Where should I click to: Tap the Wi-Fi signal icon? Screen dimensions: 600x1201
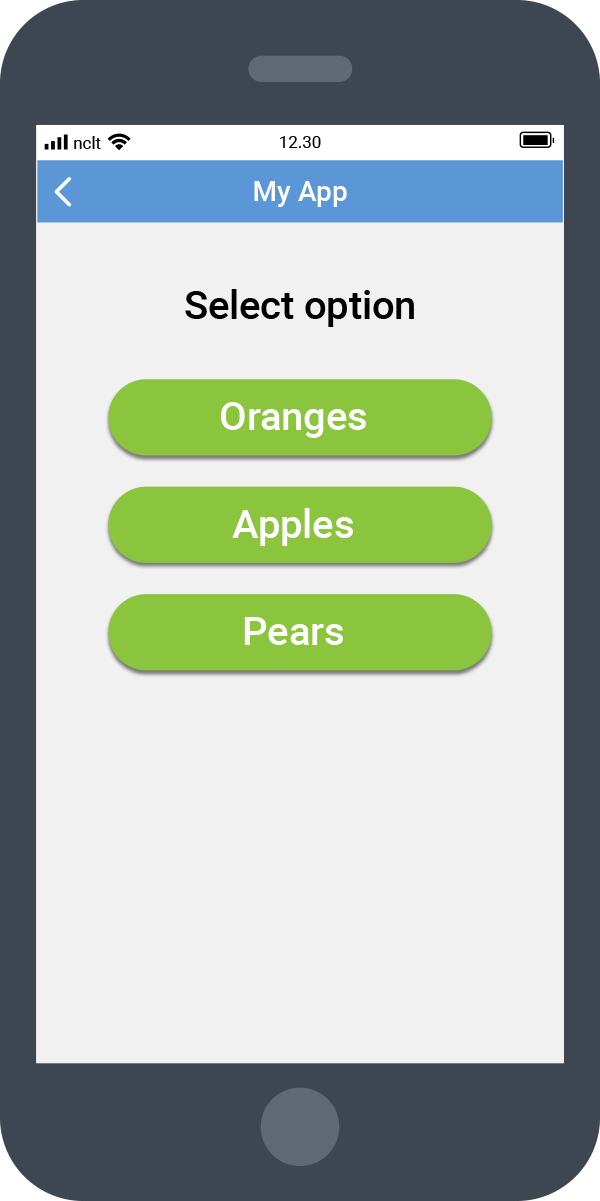pyautogui.click(x=119, y=141)
